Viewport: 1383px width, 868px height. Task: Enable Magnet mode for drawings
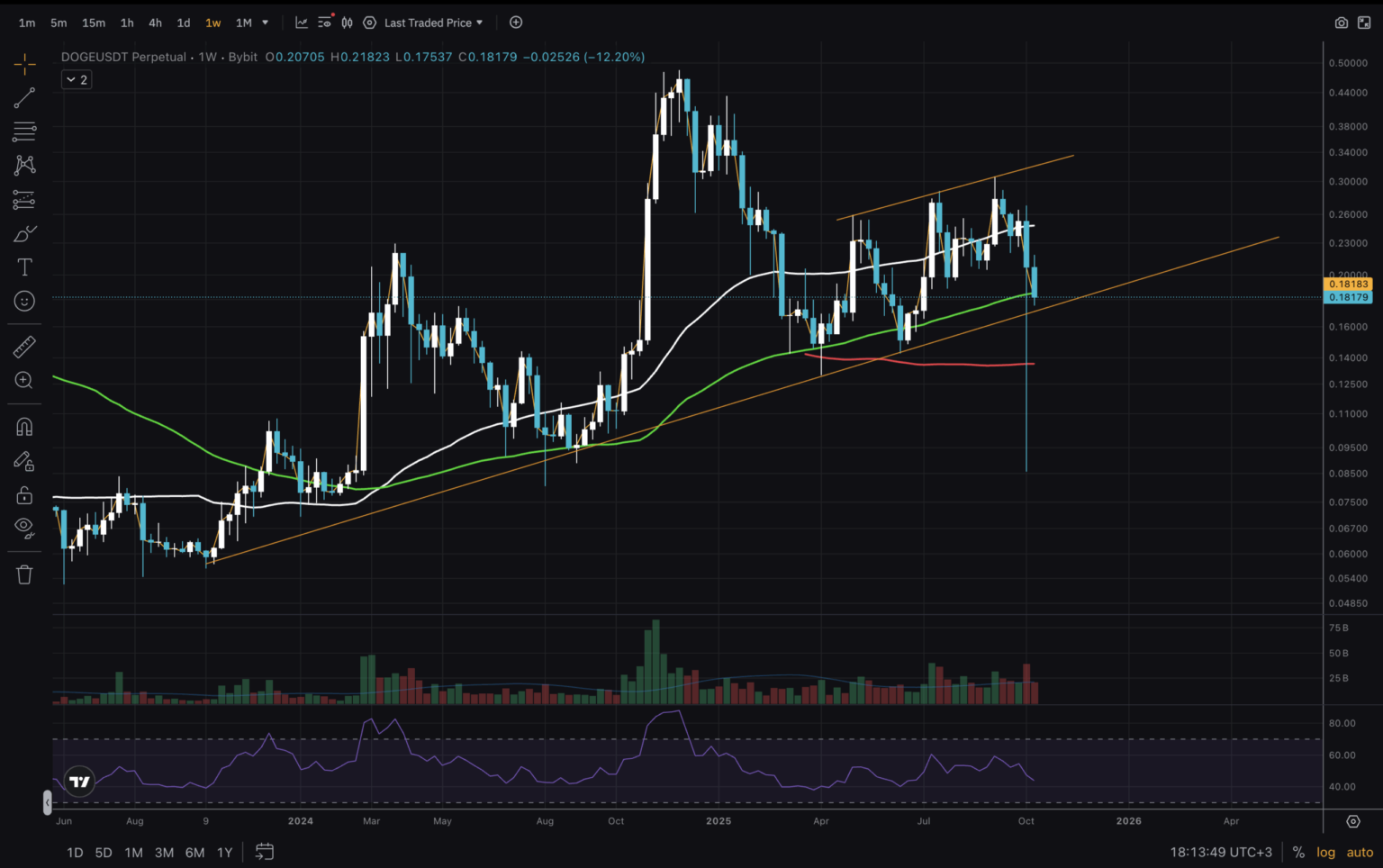(x=24, y=426)
